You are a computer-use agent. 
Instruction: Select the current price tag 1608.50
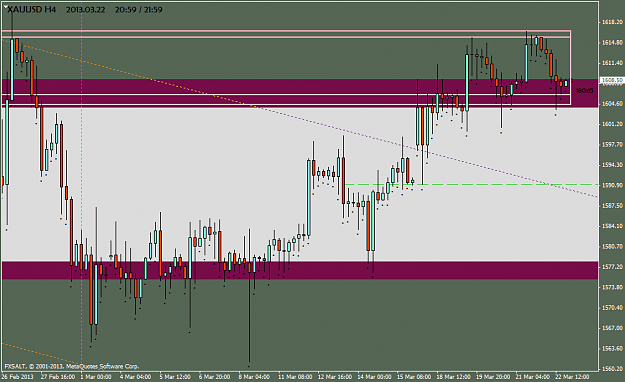pos(612,80)
